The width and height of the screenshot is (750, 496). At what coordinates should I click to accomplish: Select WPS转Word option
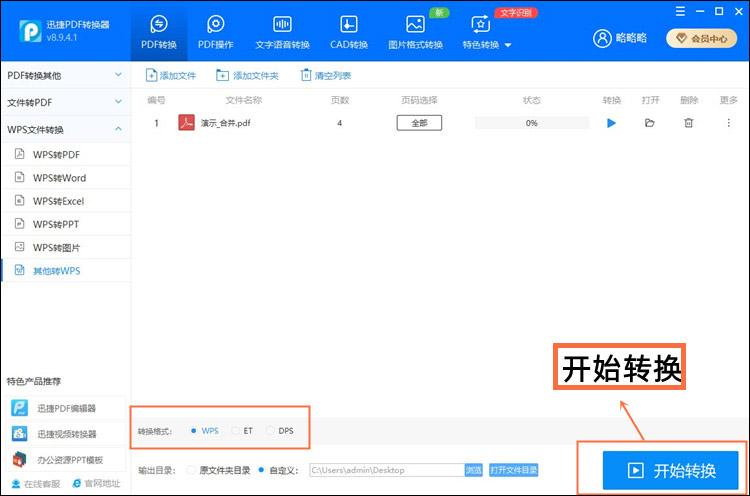tap(66, 177)
